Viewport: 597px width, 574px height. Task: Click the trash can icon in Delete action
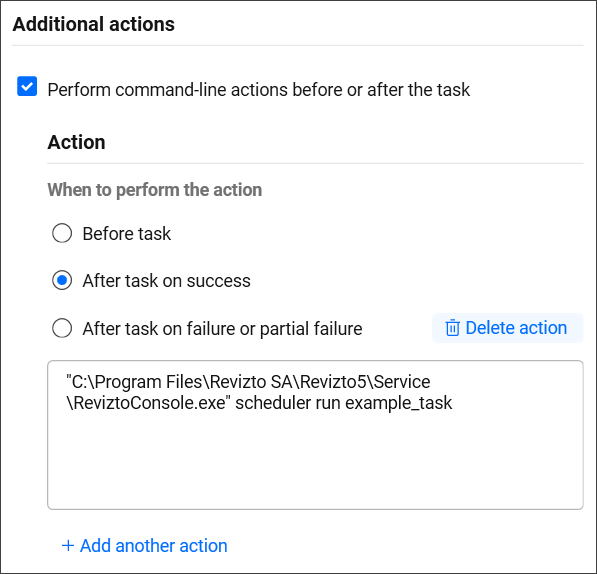pyautogui.click(x=452, y=328)
